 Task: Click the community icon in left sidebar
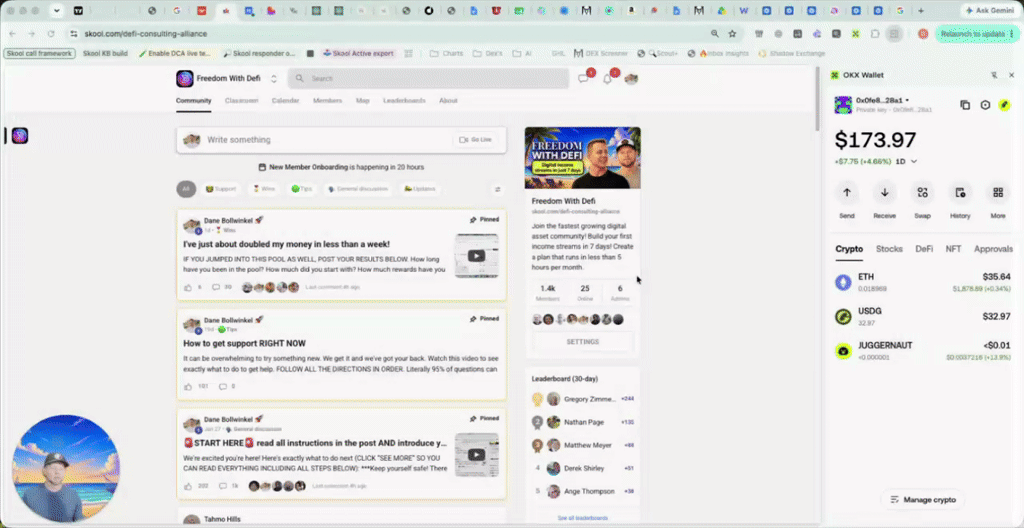[20, 135]
